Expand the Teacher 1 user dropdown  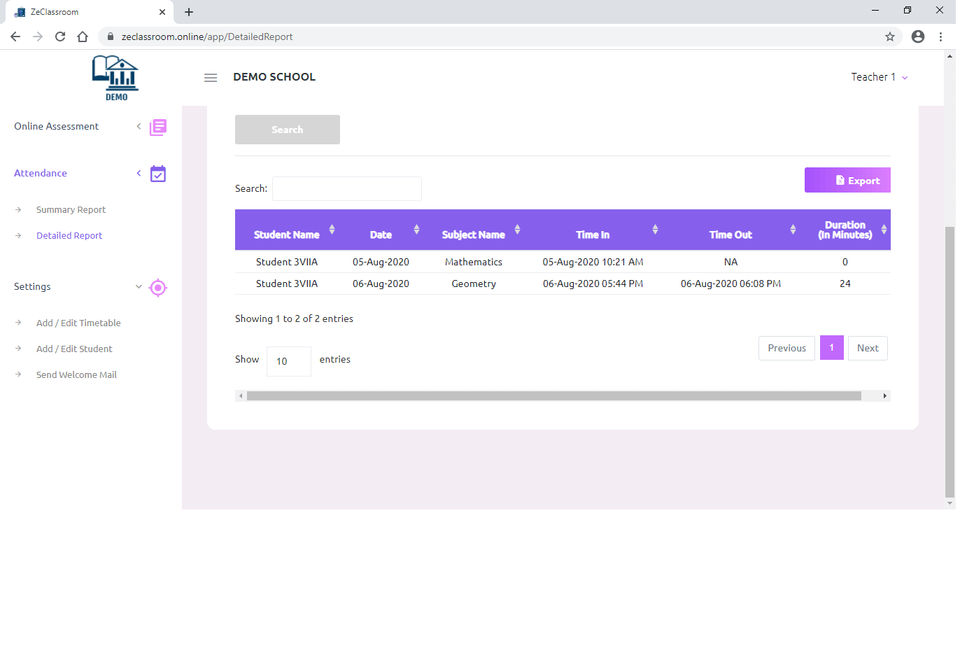(879, 77)
